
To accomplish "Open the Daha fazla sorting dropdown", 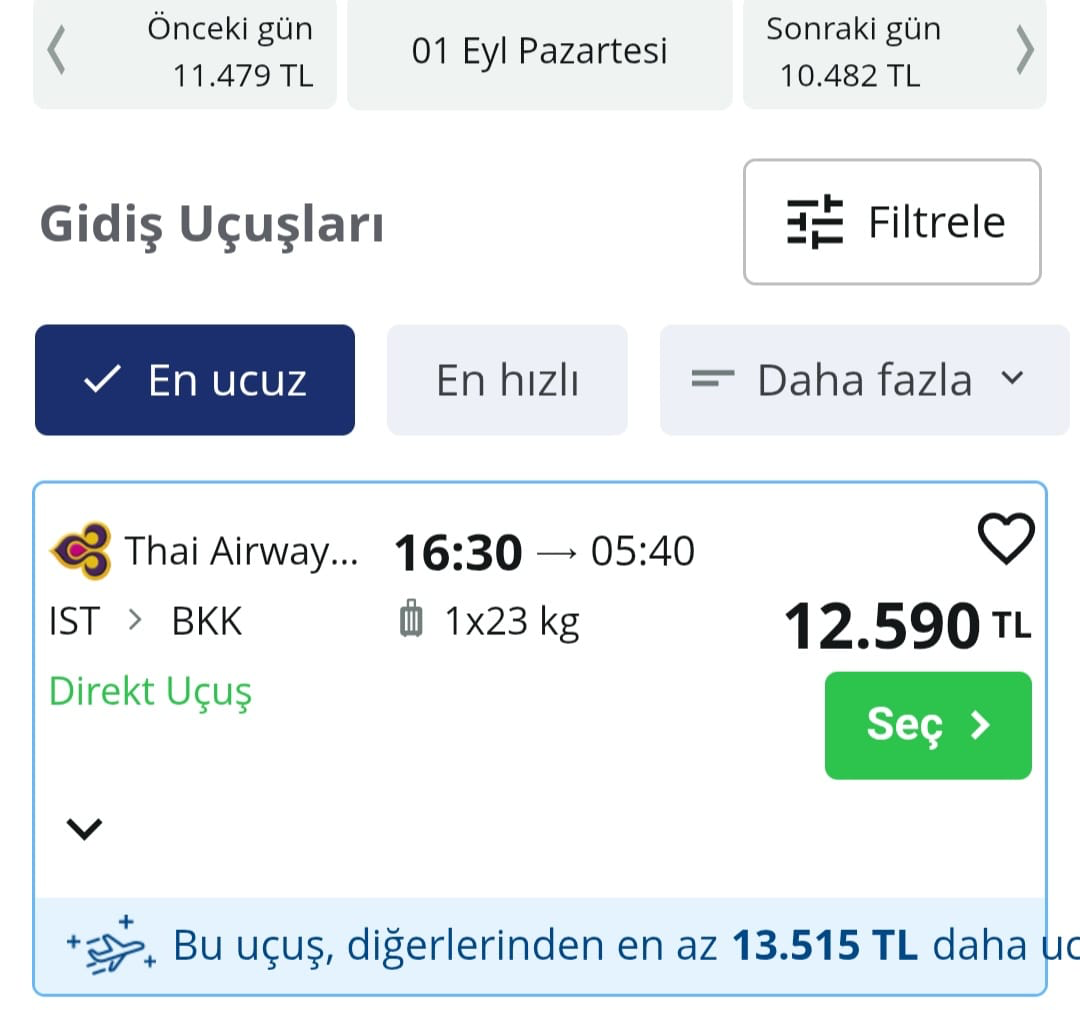I will point(864,380).
